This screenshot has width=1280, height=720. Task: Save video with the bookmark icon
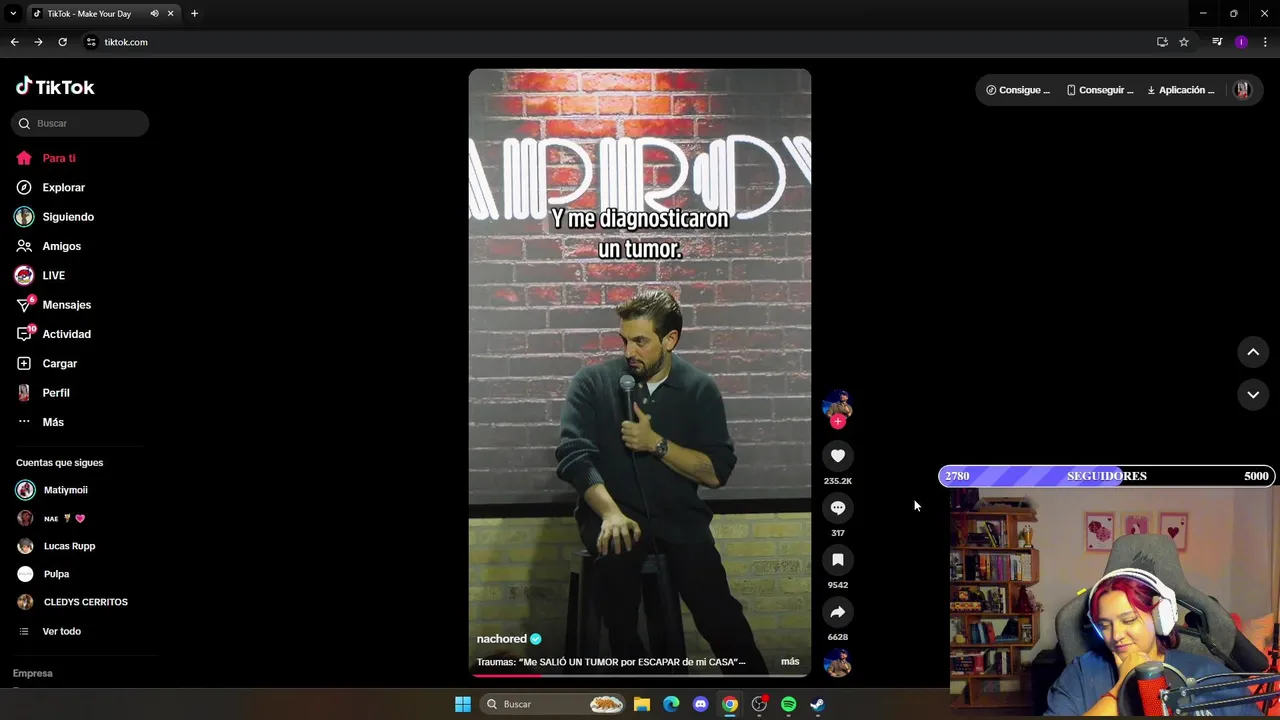point(838,560)
